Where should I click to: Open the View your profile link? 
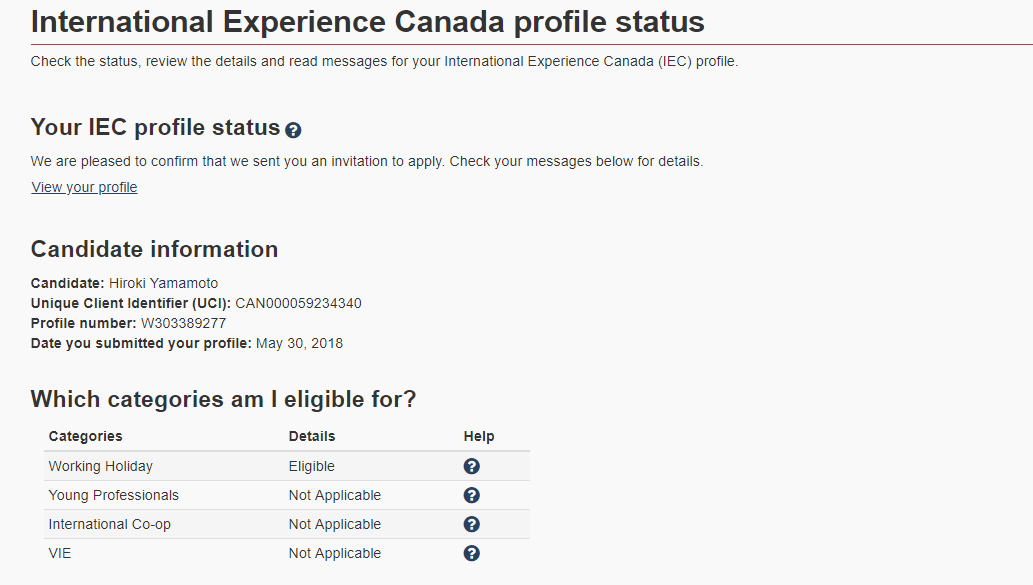click(x=84, y=188)
